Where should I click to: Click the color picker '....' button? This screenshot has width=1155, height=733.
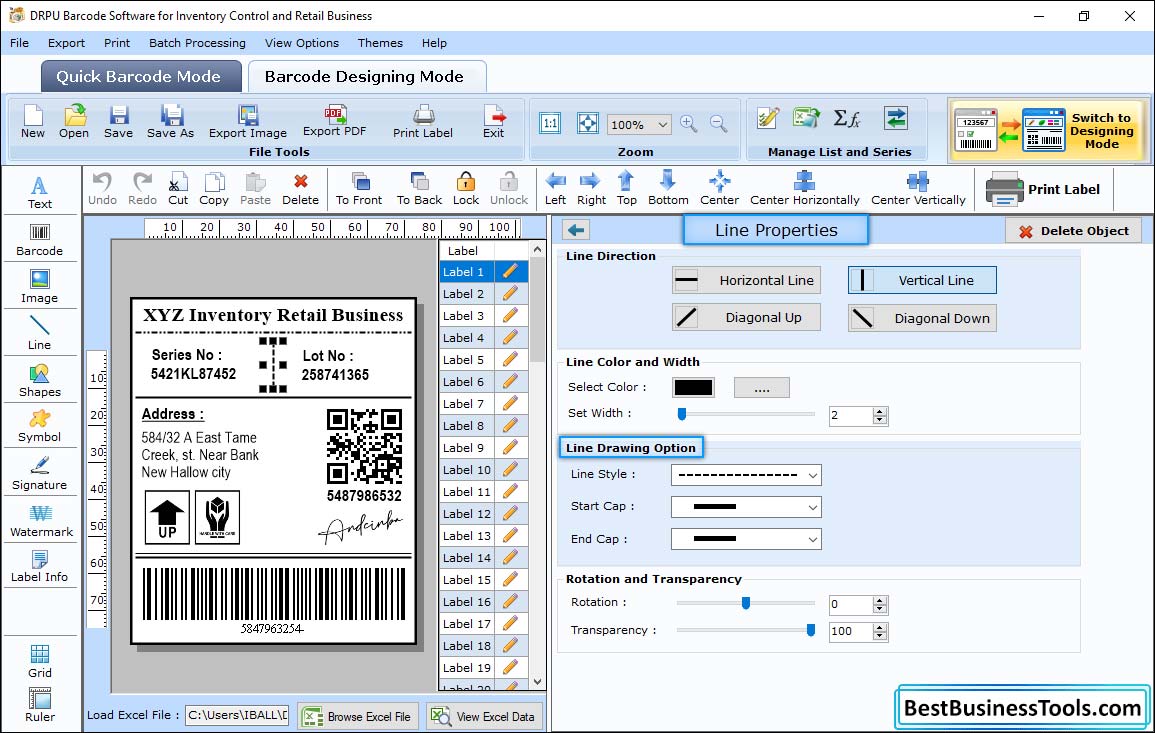[x=762, y=387]
